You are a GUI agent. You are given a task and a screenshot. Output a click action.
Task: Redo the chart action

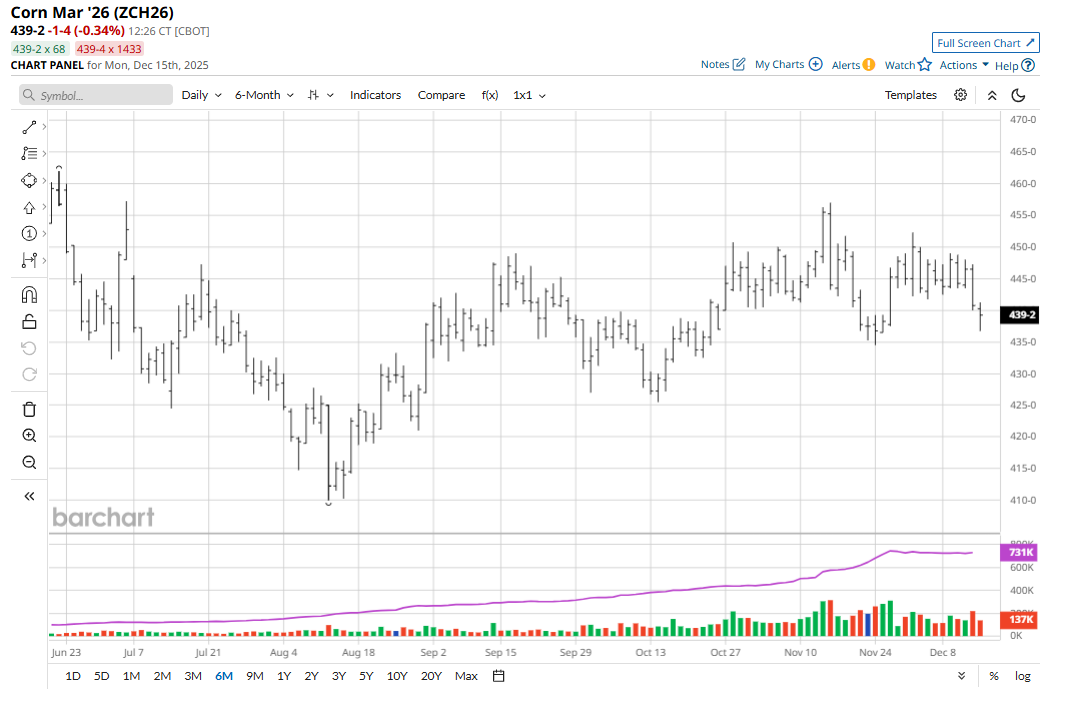coord(29,374)
